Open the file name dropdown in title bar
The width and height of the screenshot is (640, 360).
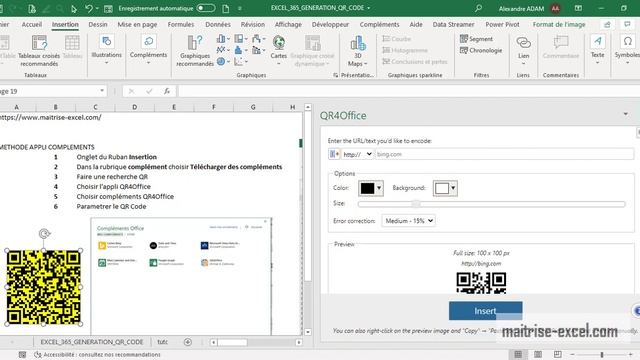(369, 8)
